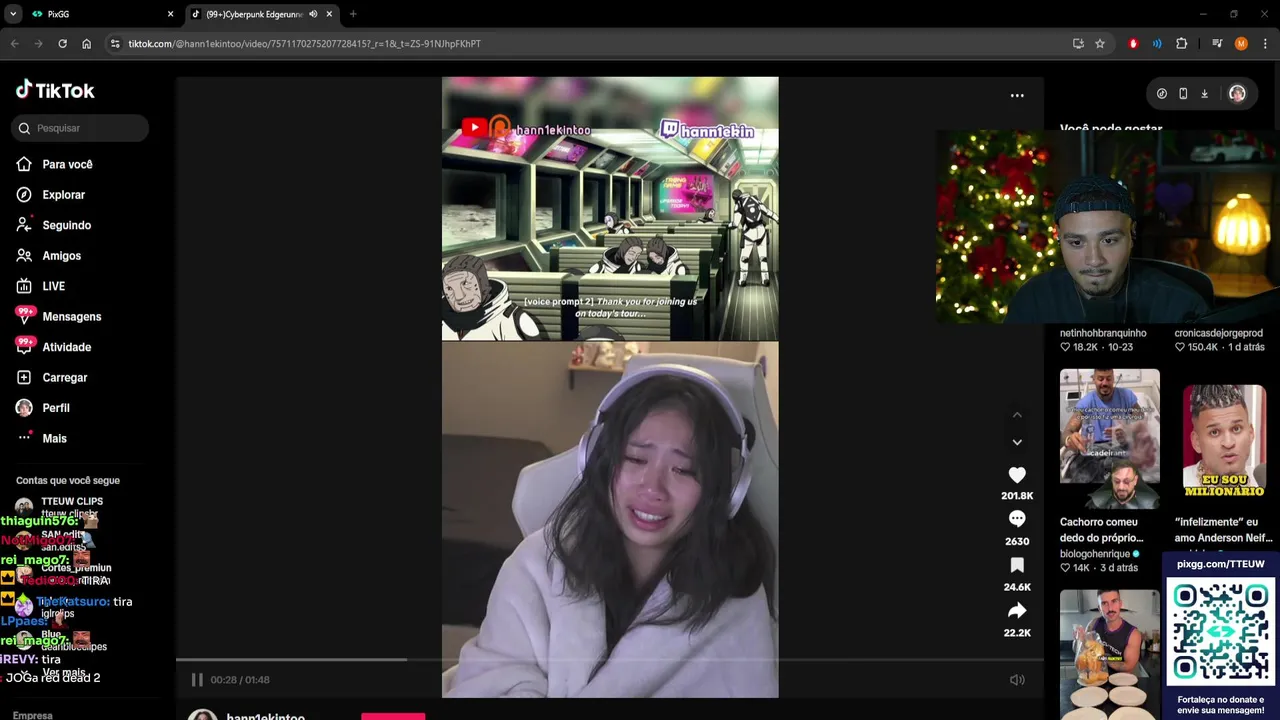Open the Carregar upload page
Viewport: 1280px width, 720px height.
tap(64, 378)
